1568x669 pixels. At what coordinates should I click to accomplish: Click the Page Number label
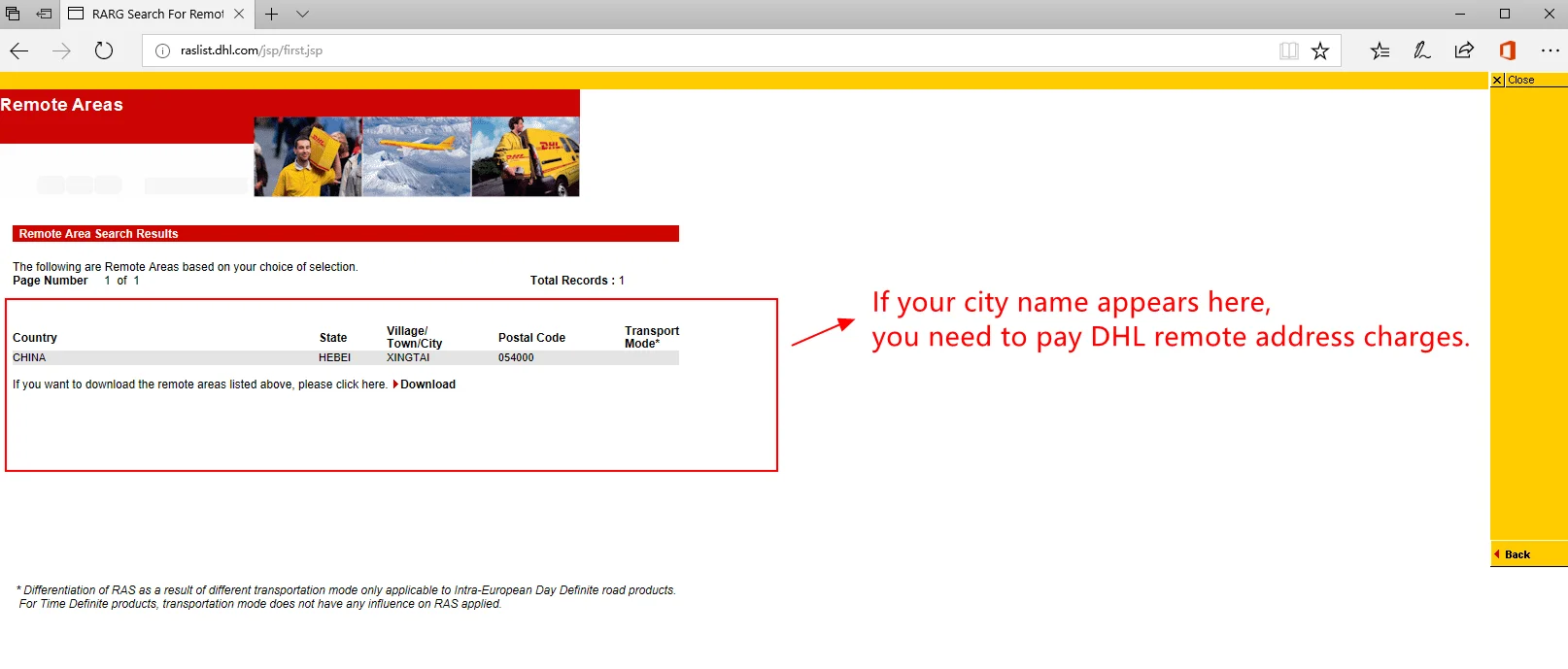pos(51,281)
